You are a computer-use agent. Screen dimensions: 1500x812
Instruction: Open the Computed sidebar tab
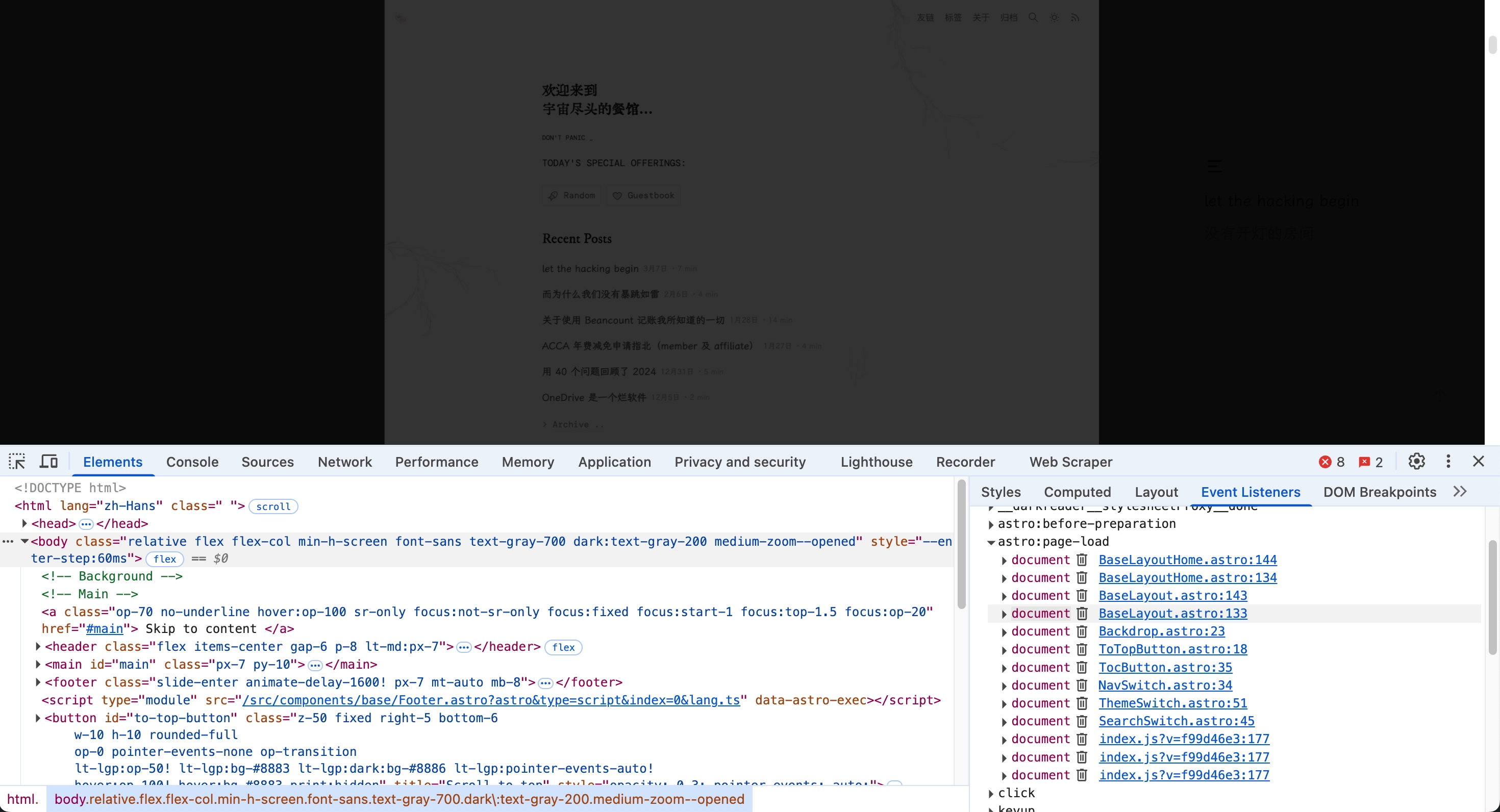pyautogui.click(x=1077, y=492)
